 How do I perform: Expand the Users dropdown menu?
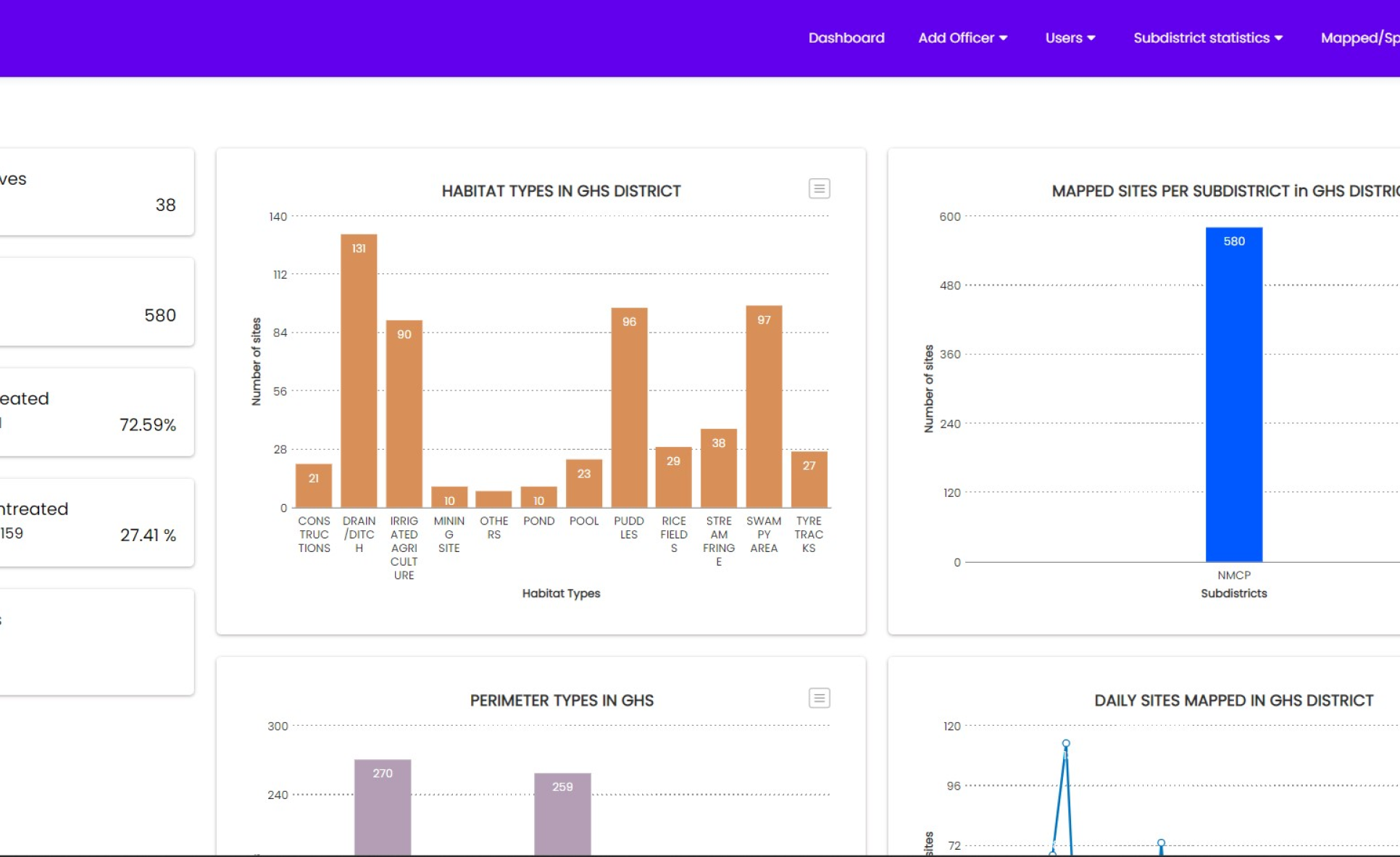(x=1070, y=38)
